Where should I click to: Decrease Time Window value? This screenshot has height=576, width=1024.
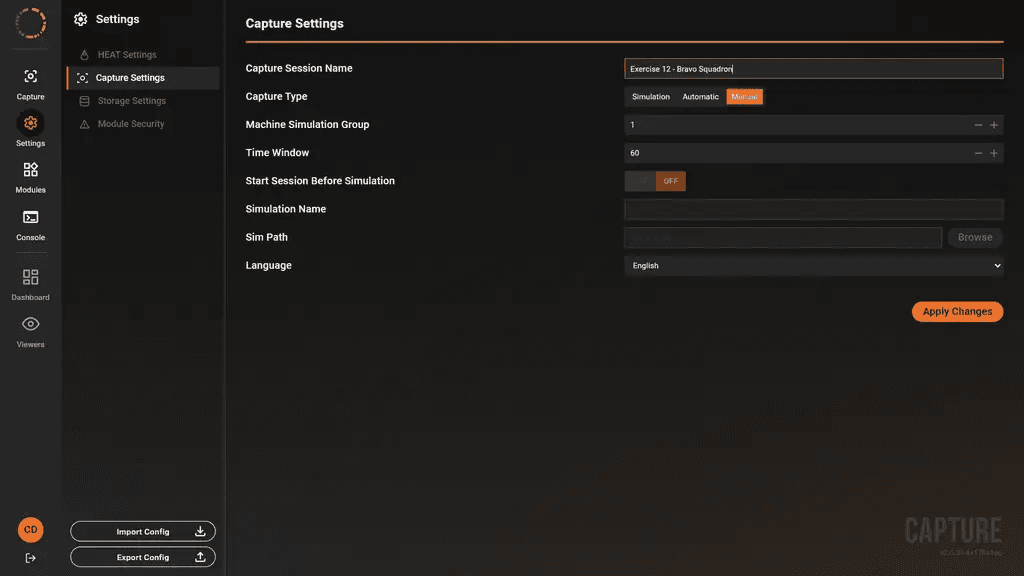click(978, 153)
